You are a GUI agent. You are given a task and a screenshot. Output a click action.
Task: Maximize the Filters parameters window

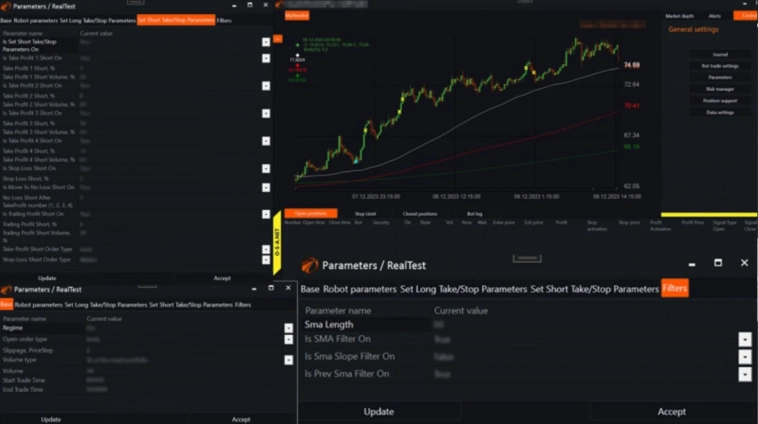click(x=718, y=263)
